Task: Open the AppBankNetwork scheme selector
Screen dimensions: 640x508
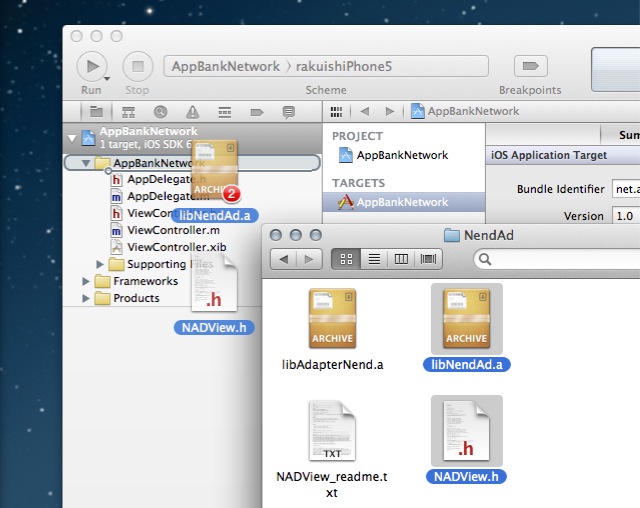Action: pyautogui.click(x=226, y=66)
